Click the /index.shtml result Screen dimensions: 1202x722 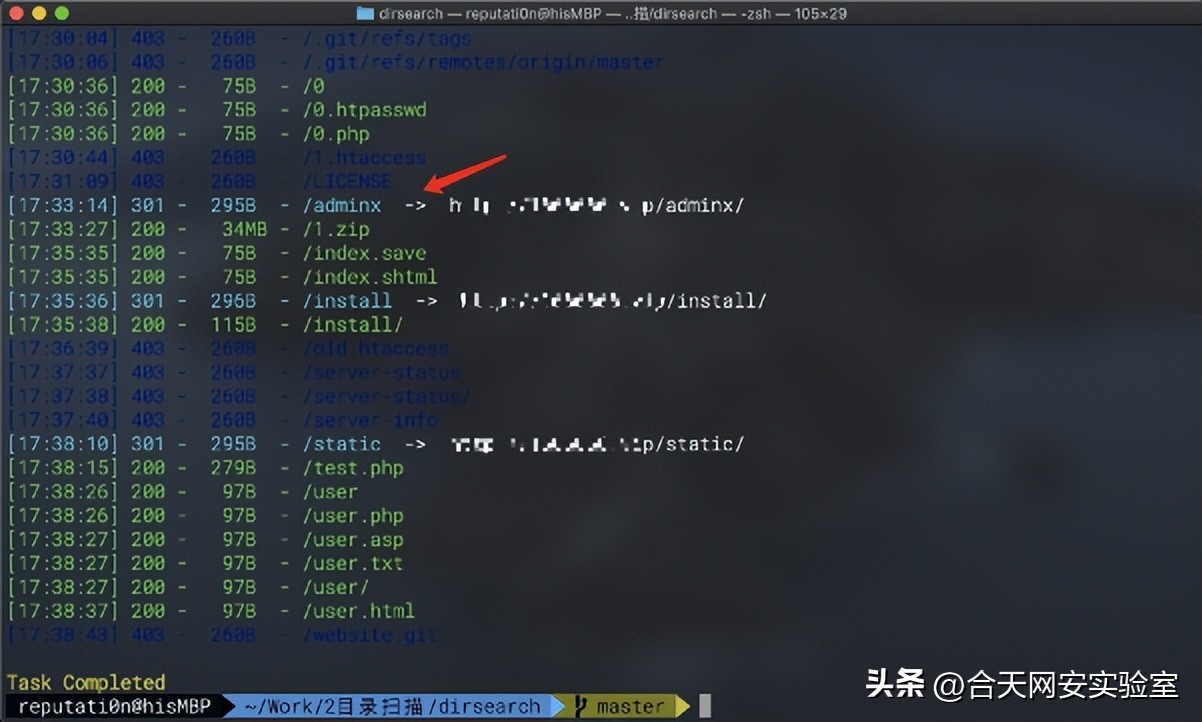tap(370, 277)
